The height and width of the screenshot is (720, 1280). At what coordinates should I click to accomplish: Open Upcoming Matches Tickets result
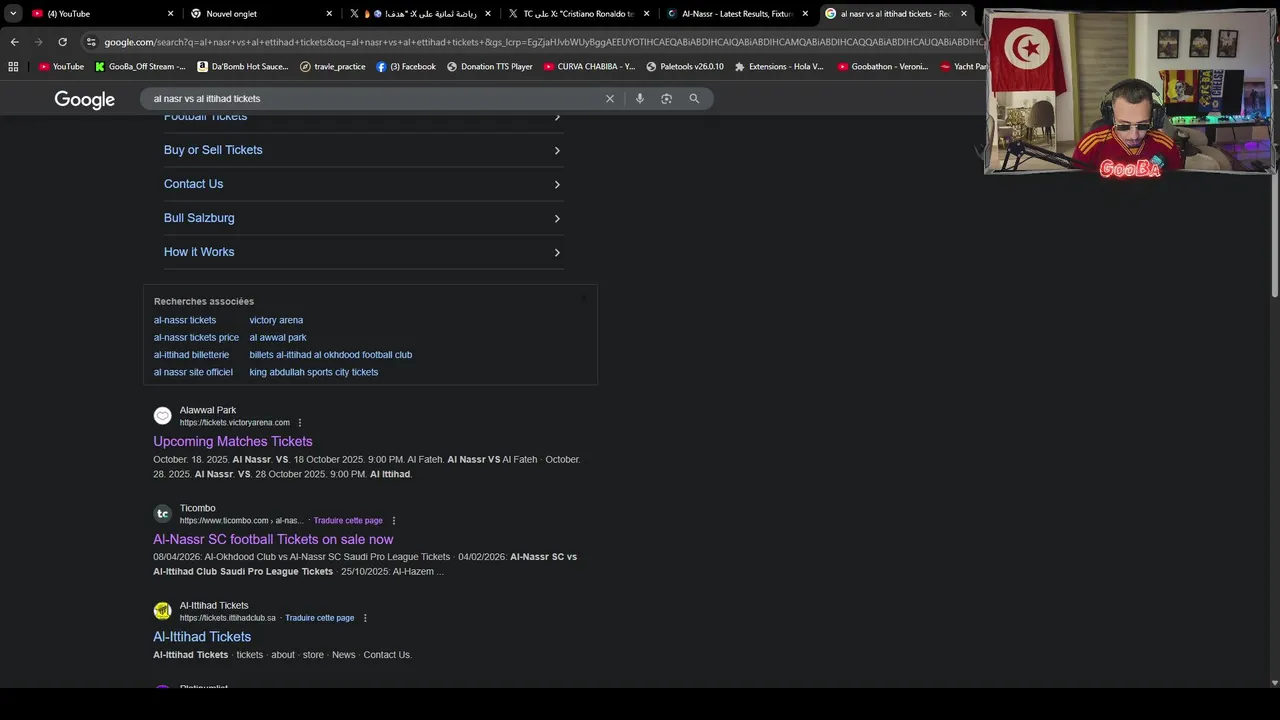pyautogui.click(x=233, y=441)
